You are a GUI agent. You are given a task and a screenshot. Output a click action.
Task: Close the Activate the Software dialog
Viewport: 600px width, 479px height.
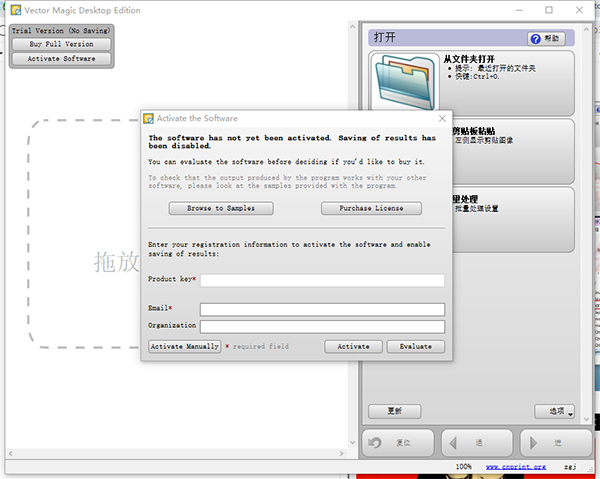coord(442,119)
